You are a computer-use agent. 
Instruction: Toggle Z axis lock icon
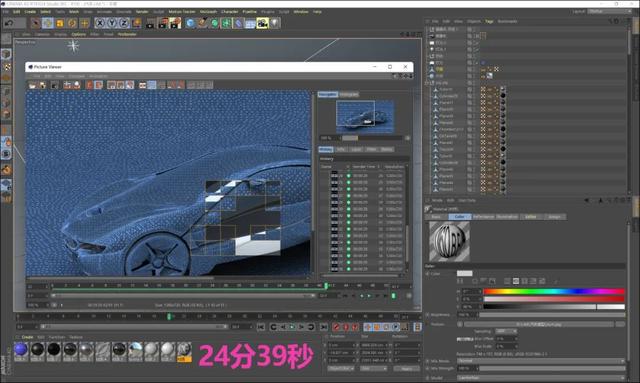124,23
